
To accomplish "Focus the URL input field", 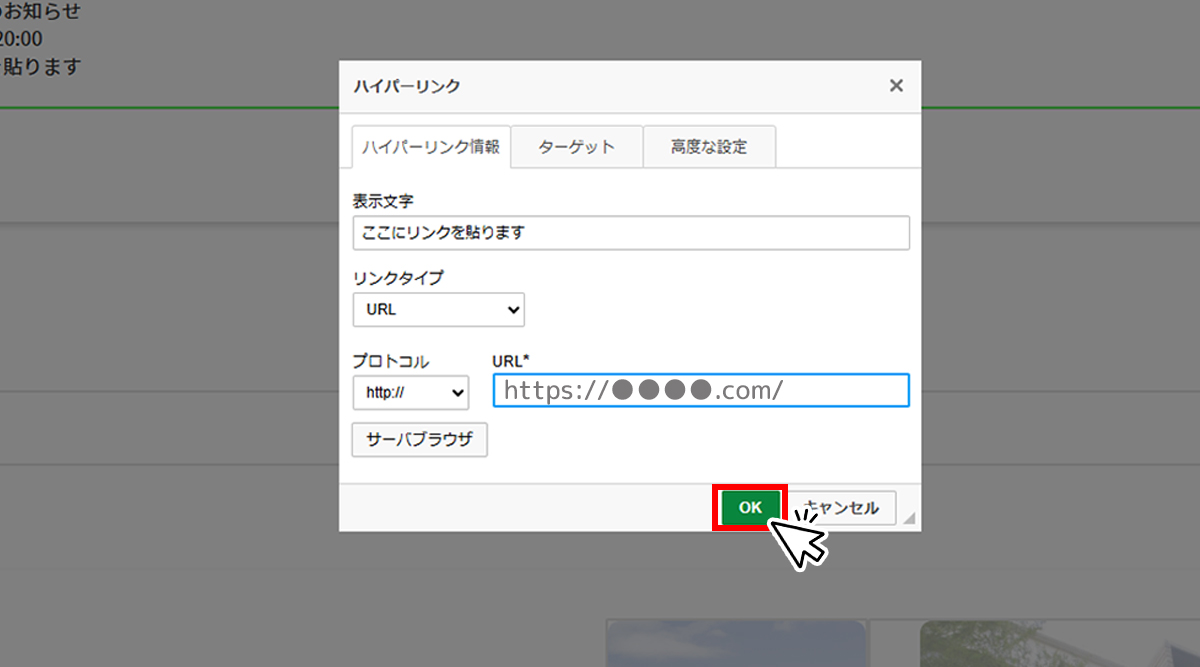I will (x=701, y=390).
